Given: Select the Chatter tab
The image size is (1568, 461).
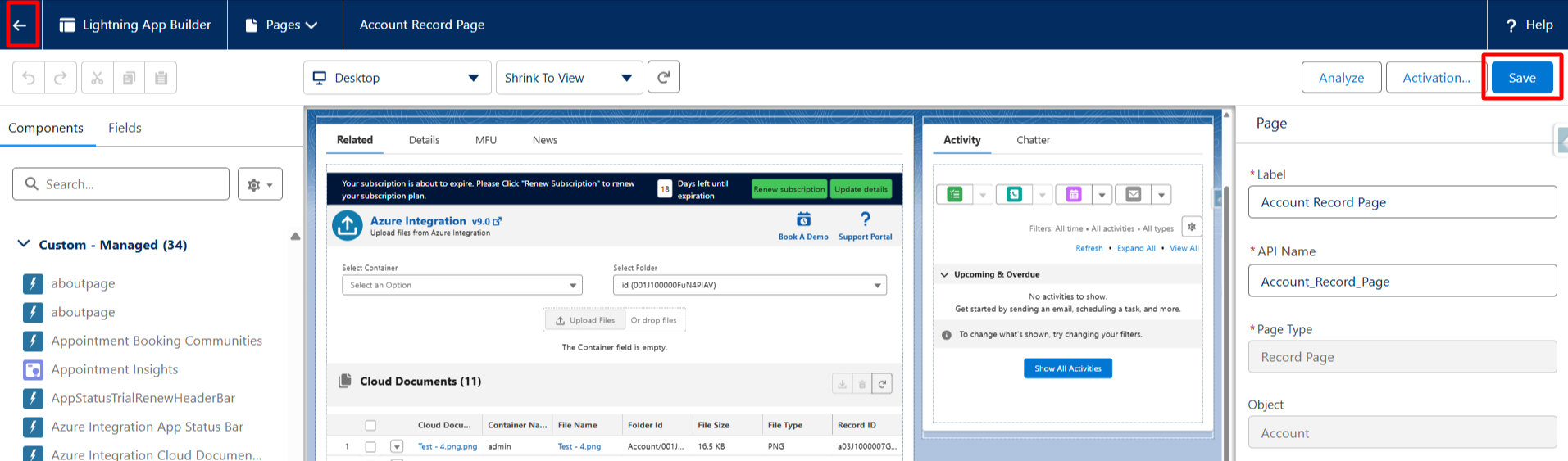Looking at the screenshot, I should coord(1033,140).
